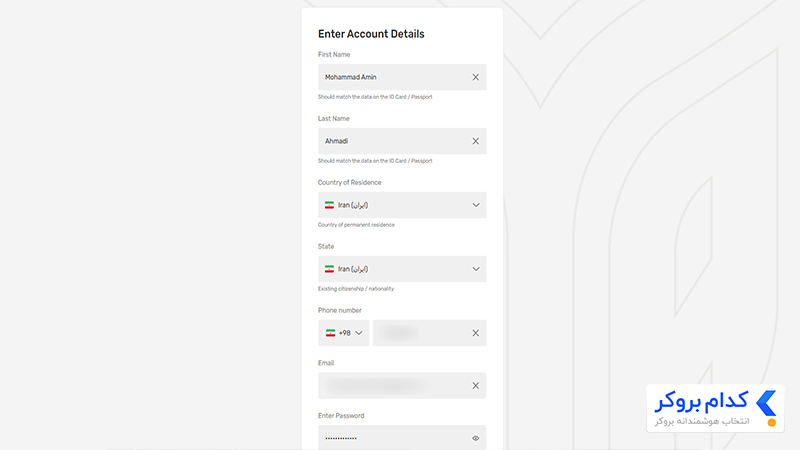The height and width of the screenshot is (450, 800).
Task: Open the Country of Residence dropdown
Action: (402, 205)
